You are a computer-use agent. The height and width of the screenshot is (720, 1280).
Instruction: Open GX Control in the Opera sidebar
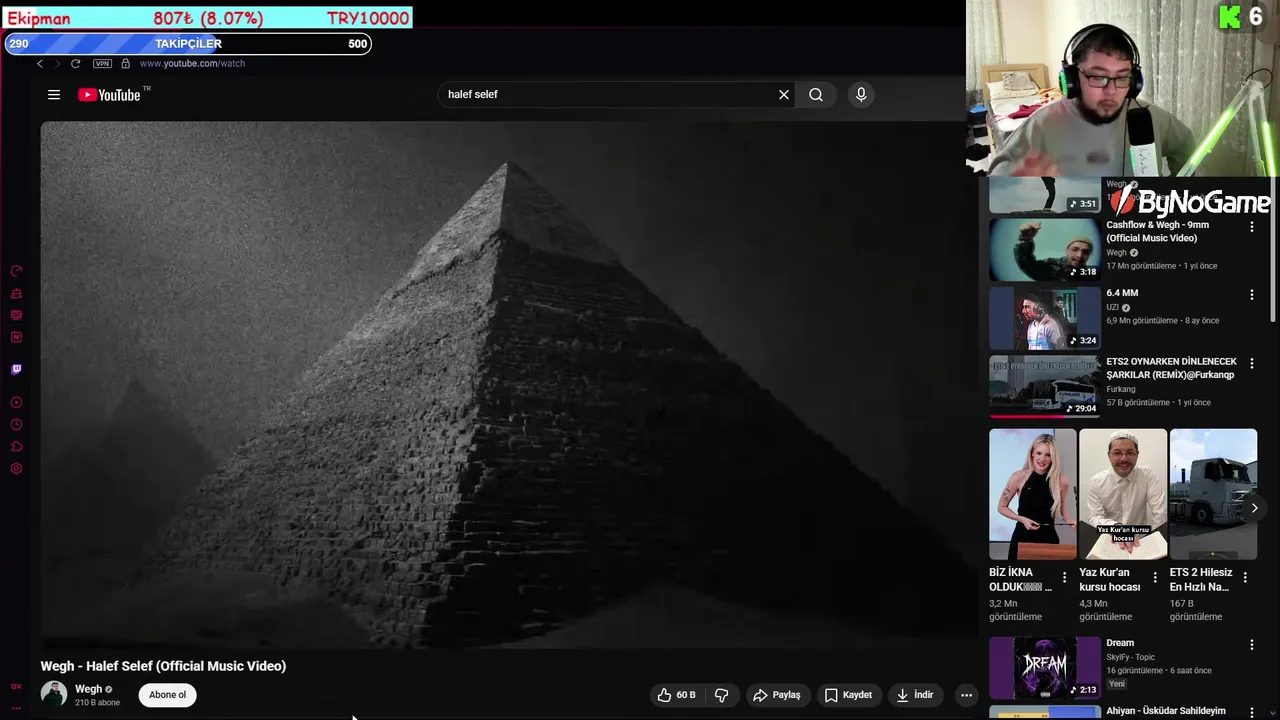pos(16,271)
